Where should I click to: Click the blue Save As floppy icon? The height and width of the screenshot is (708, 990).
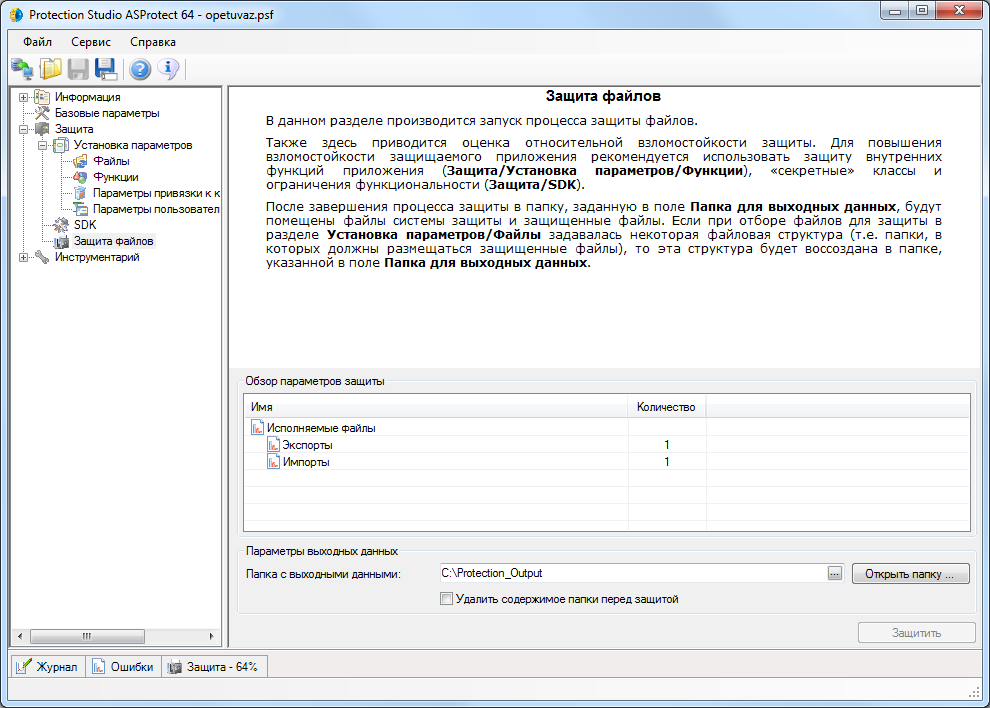click(x=105, y=69)
